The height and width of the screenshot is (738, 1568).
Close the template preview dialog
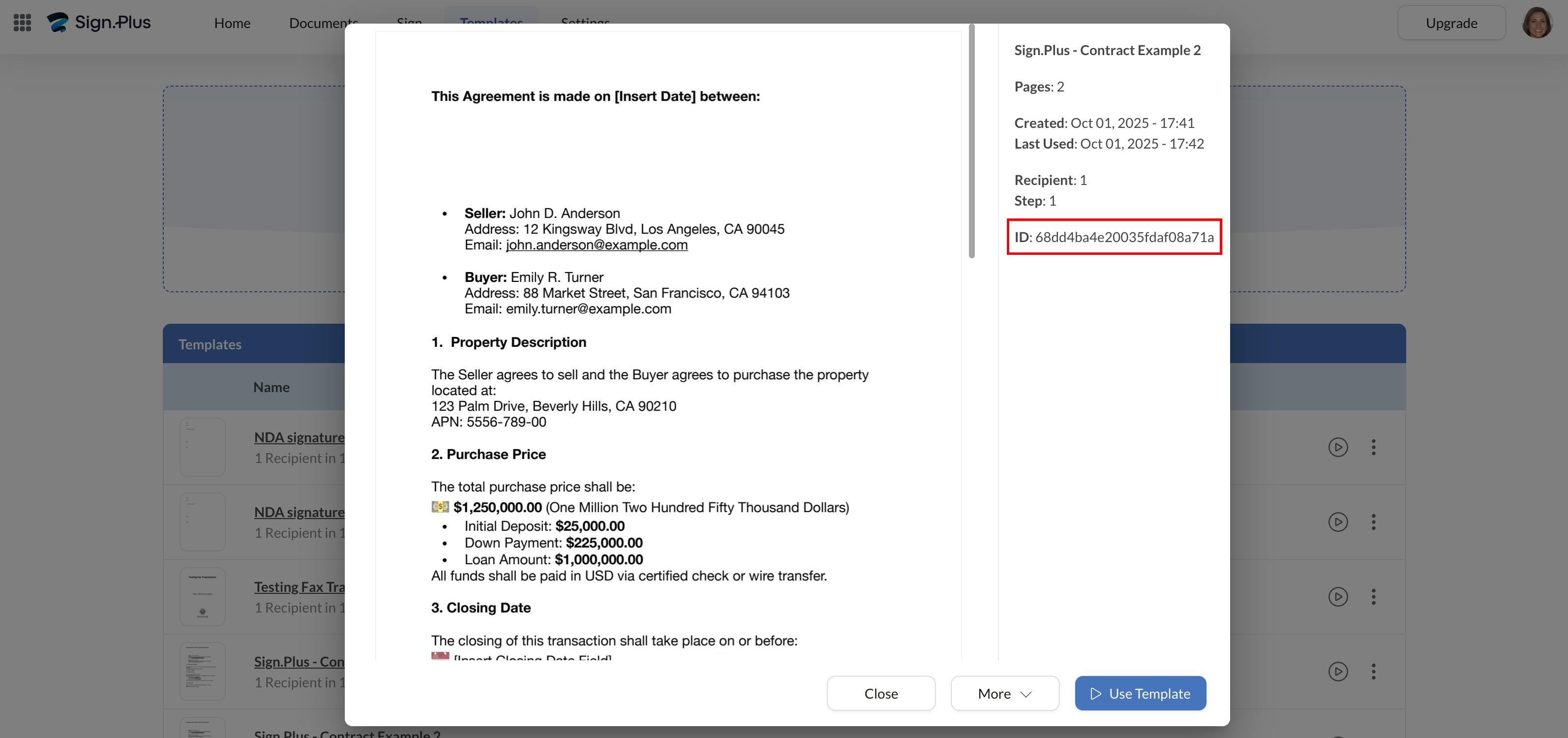pyautogui.click(x=881, y=694)
